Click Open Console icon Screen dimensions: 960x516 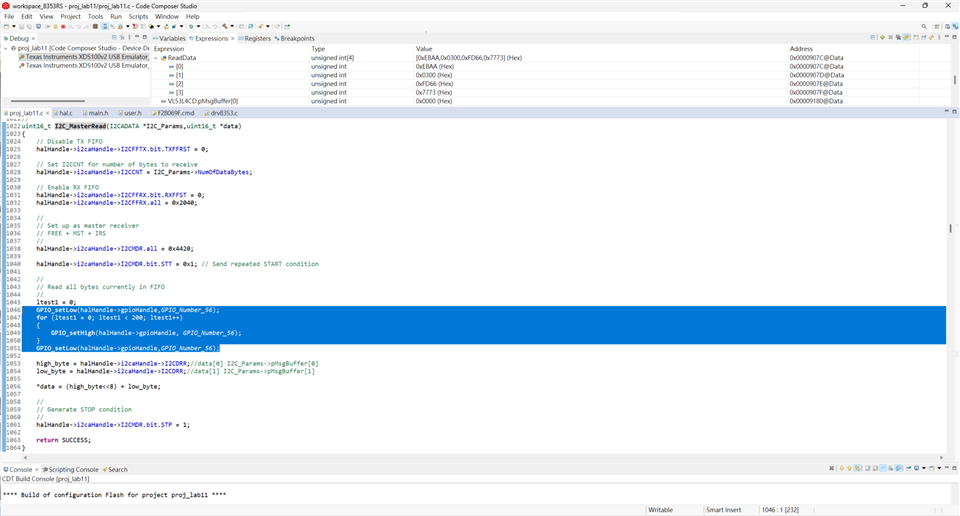click(932, 468)
